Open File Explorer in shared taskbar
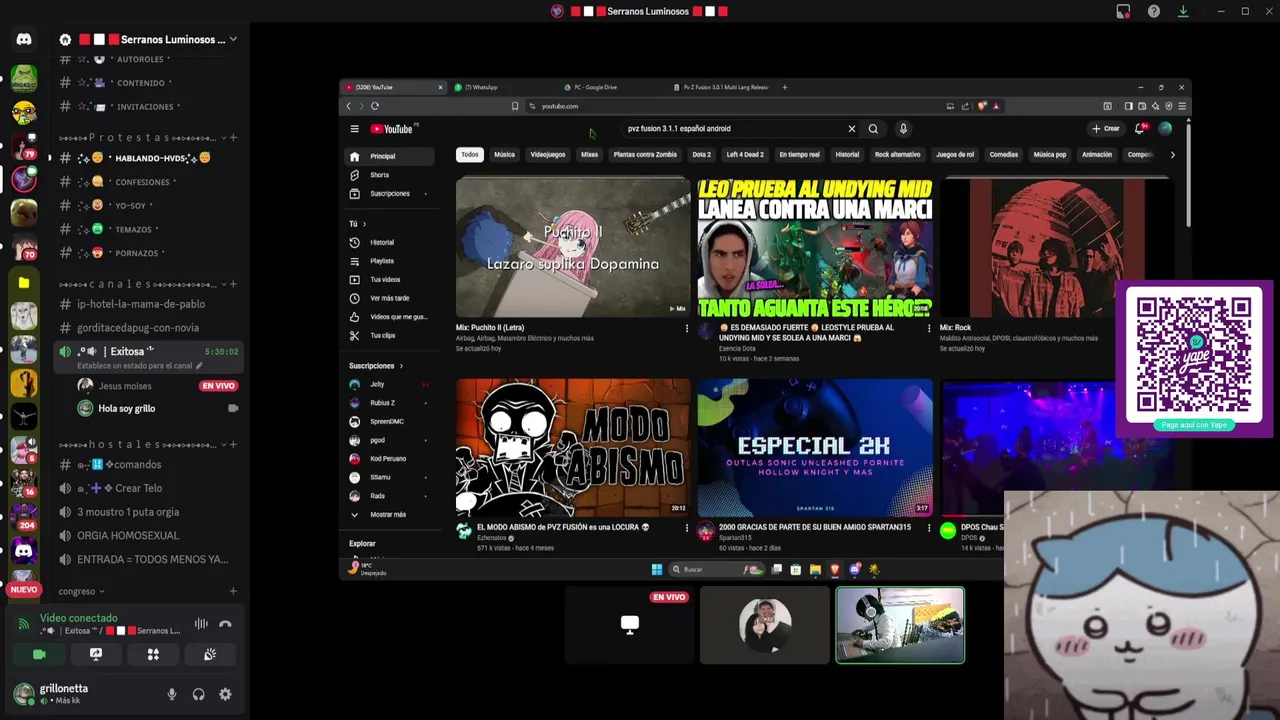The width and height of the screenshot is (1280, 720). click(815, 569)
